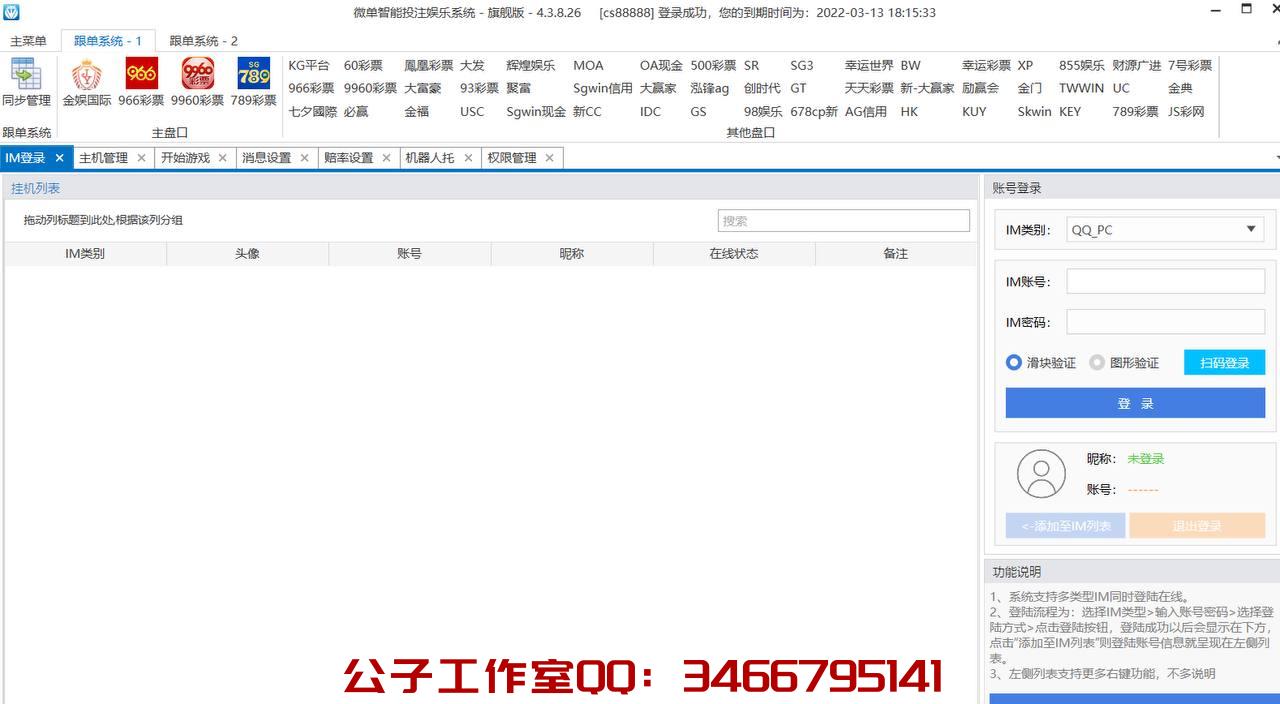
Task: Switch to the 跟单系统 - 1 ribbon tab
Action: click(x=108, y=41)
